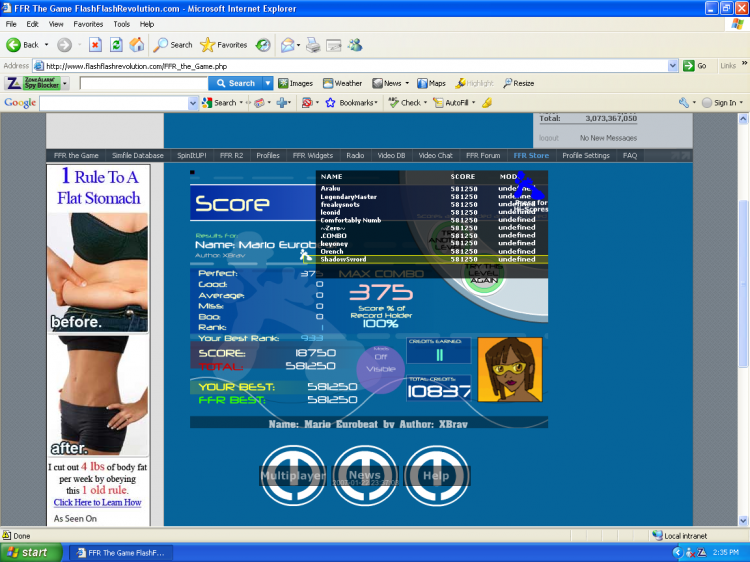Toggle the popup blocker icon in Google toolbar
This screenshot has width=750, height=562.
(x=307, y=102)
